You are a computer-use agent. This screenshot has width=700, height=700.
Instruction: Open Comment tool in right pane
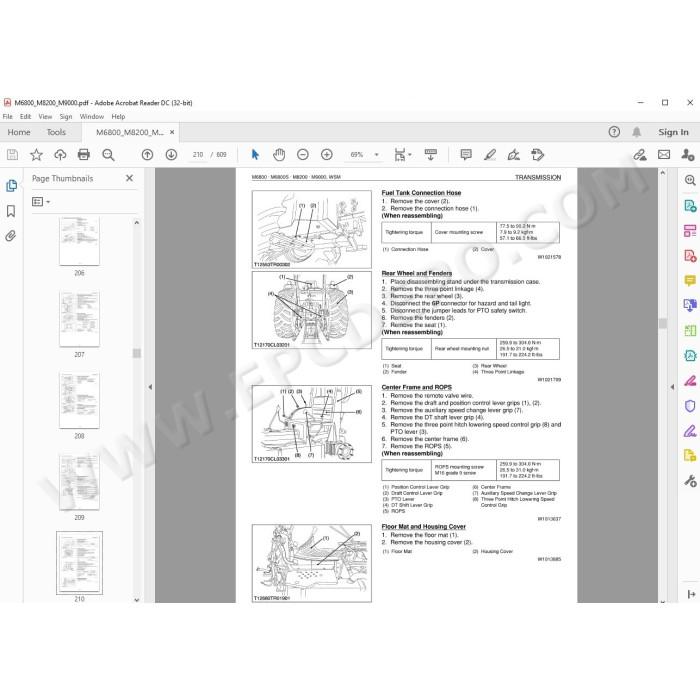point(690,281)
